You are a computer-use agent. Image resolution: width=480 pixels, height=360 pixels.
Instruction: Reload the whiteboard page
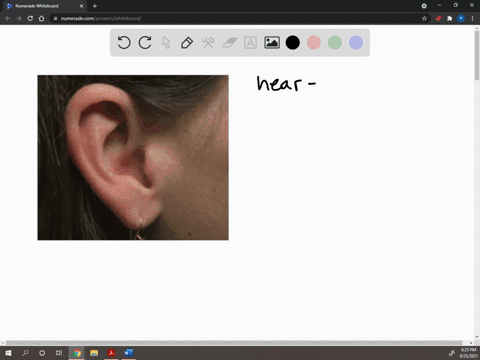[x=30, y=18]
